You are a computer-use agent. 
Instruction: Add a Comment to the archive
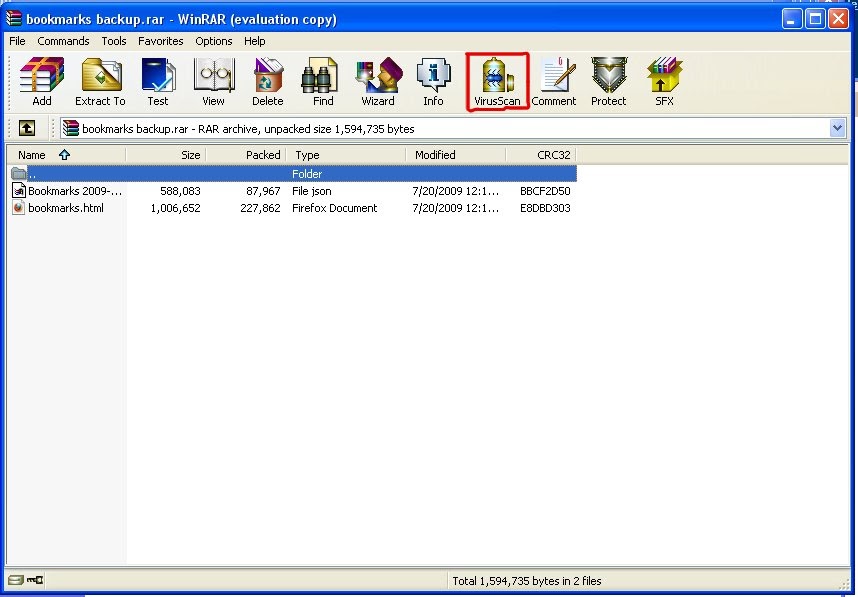pyautogui.click(x=554, y=80)
